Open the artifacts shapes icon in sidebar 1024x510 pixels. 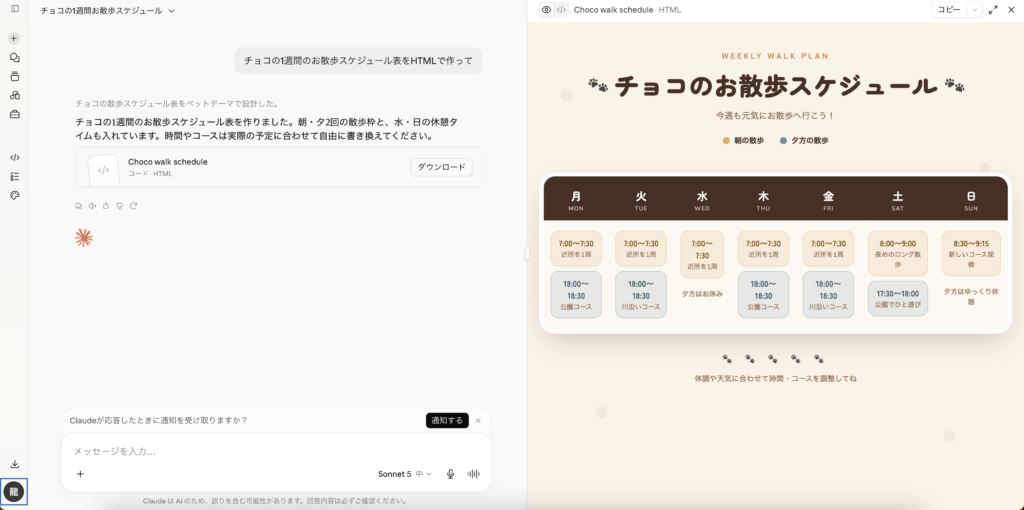[x=14, y=95]
